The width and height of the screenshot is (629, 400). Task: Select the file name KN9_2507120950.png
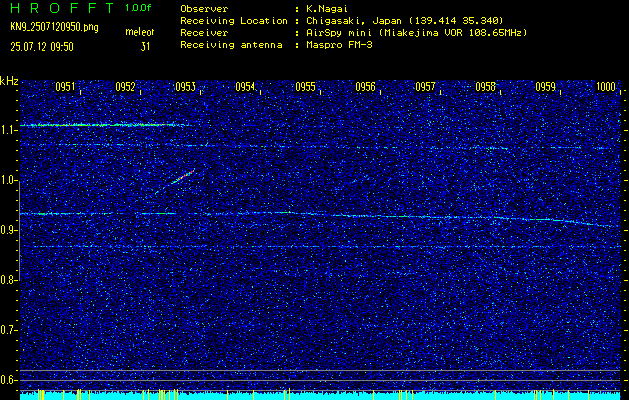tap(54, 28)
